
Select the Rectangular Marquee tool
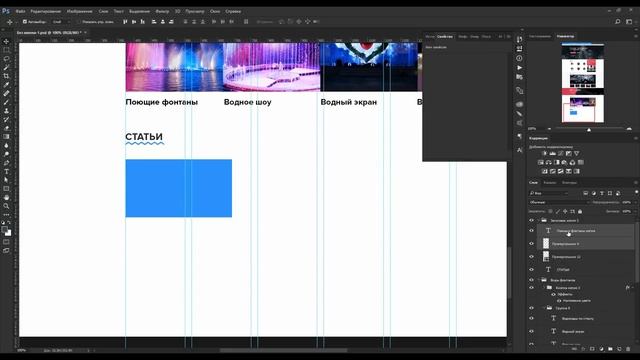[6, 50]
